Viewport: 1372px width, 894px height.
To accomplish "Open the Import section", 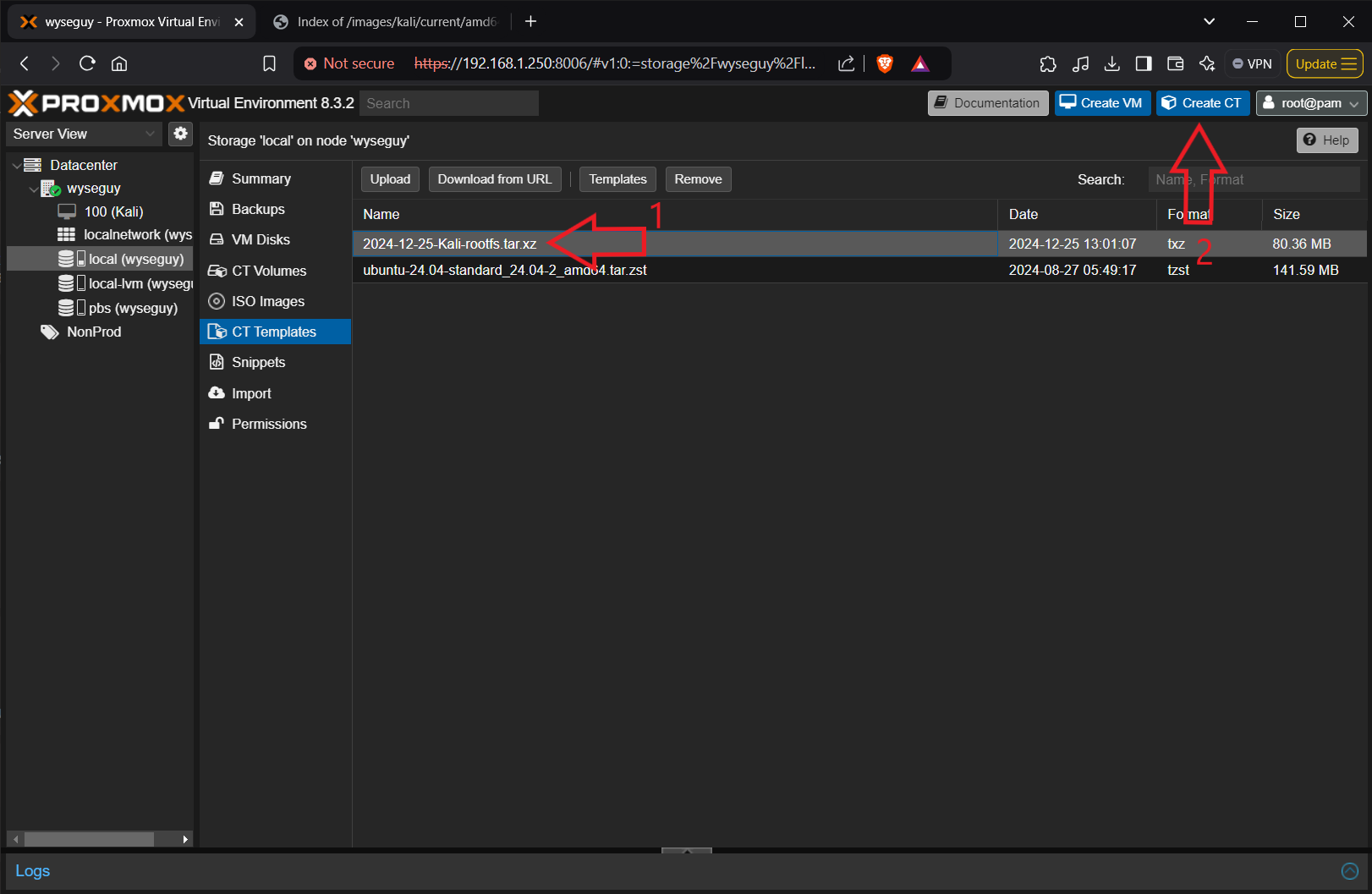I will 276,393.
